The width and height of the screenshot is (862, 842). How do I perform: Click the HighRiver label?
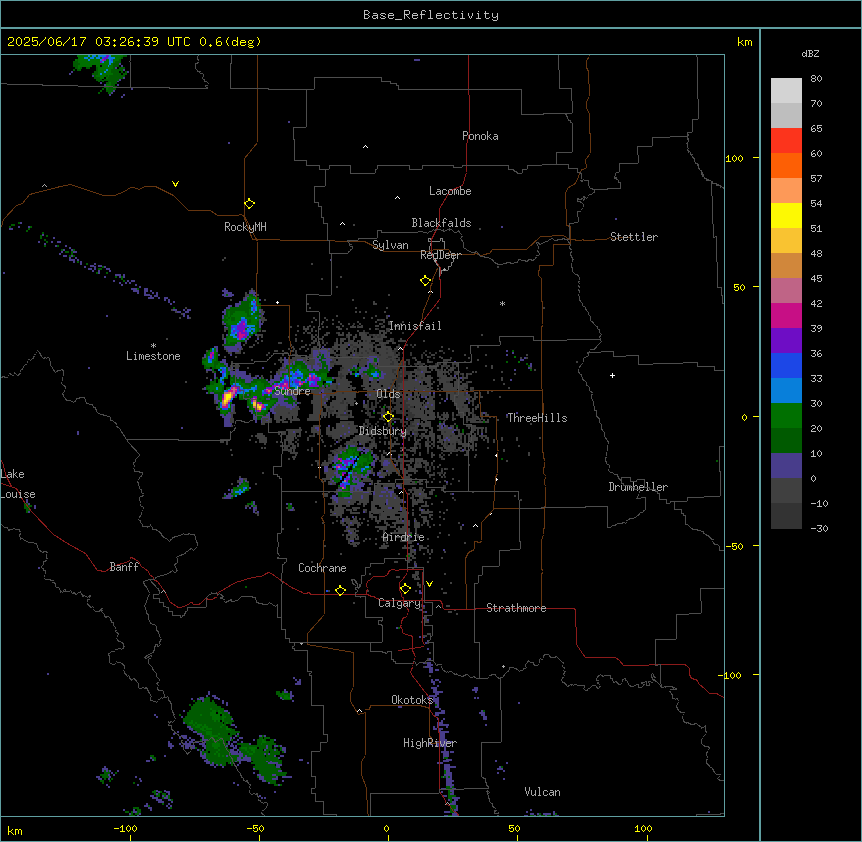430,743
